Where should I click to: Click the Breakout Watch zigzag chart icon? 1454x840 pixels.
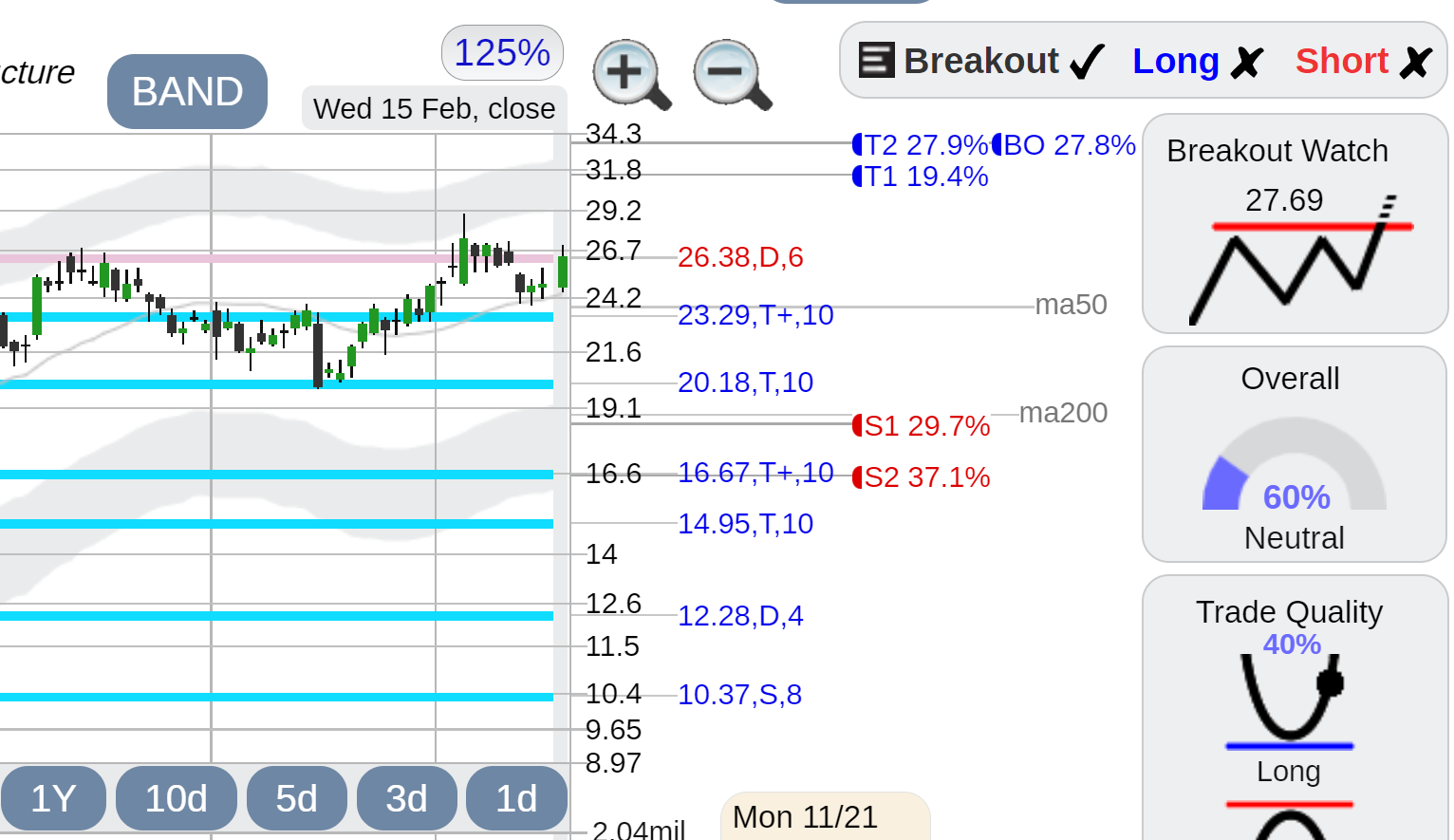1301,260
